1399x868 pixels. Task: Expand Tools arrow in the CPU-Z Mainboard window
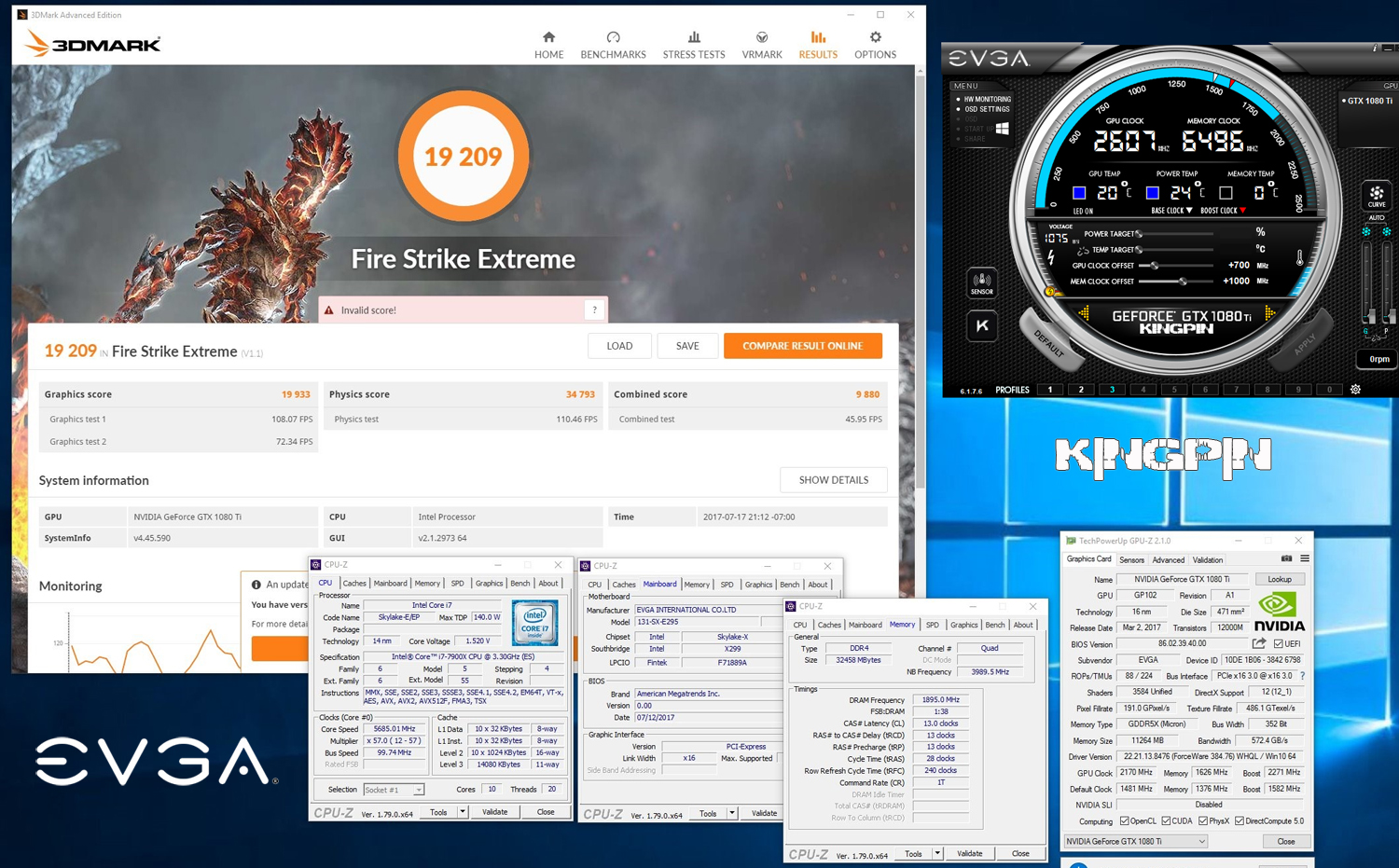[x=731, y=813]
